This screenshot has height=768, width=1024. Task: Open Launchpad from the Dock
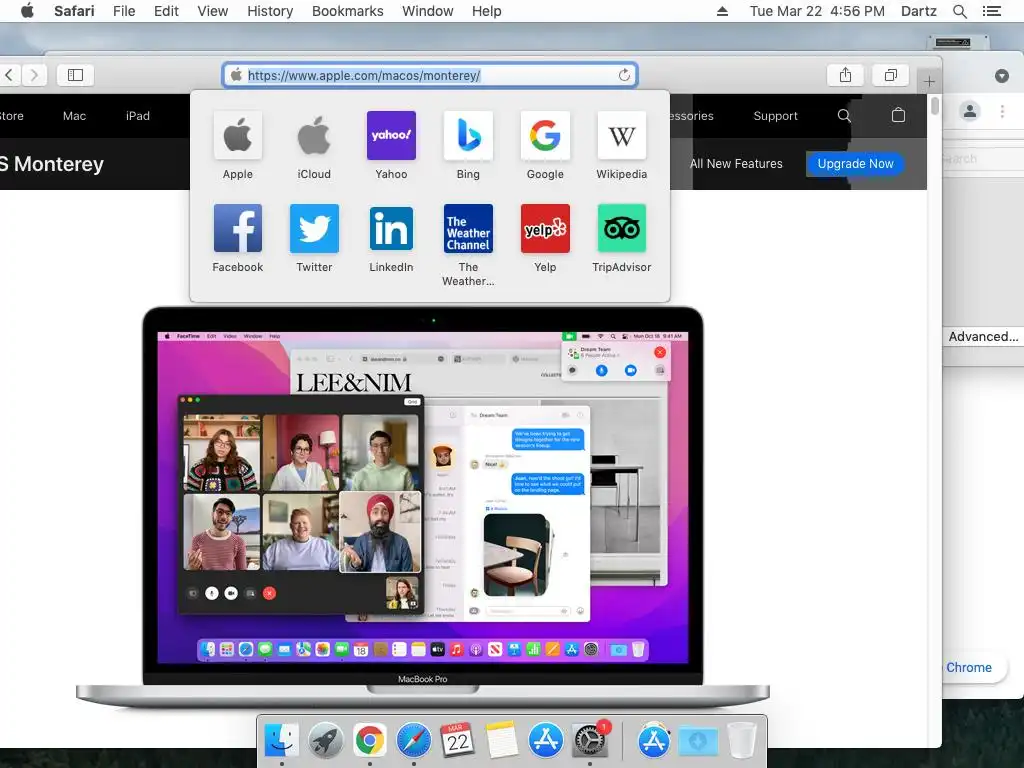[325, 740]
